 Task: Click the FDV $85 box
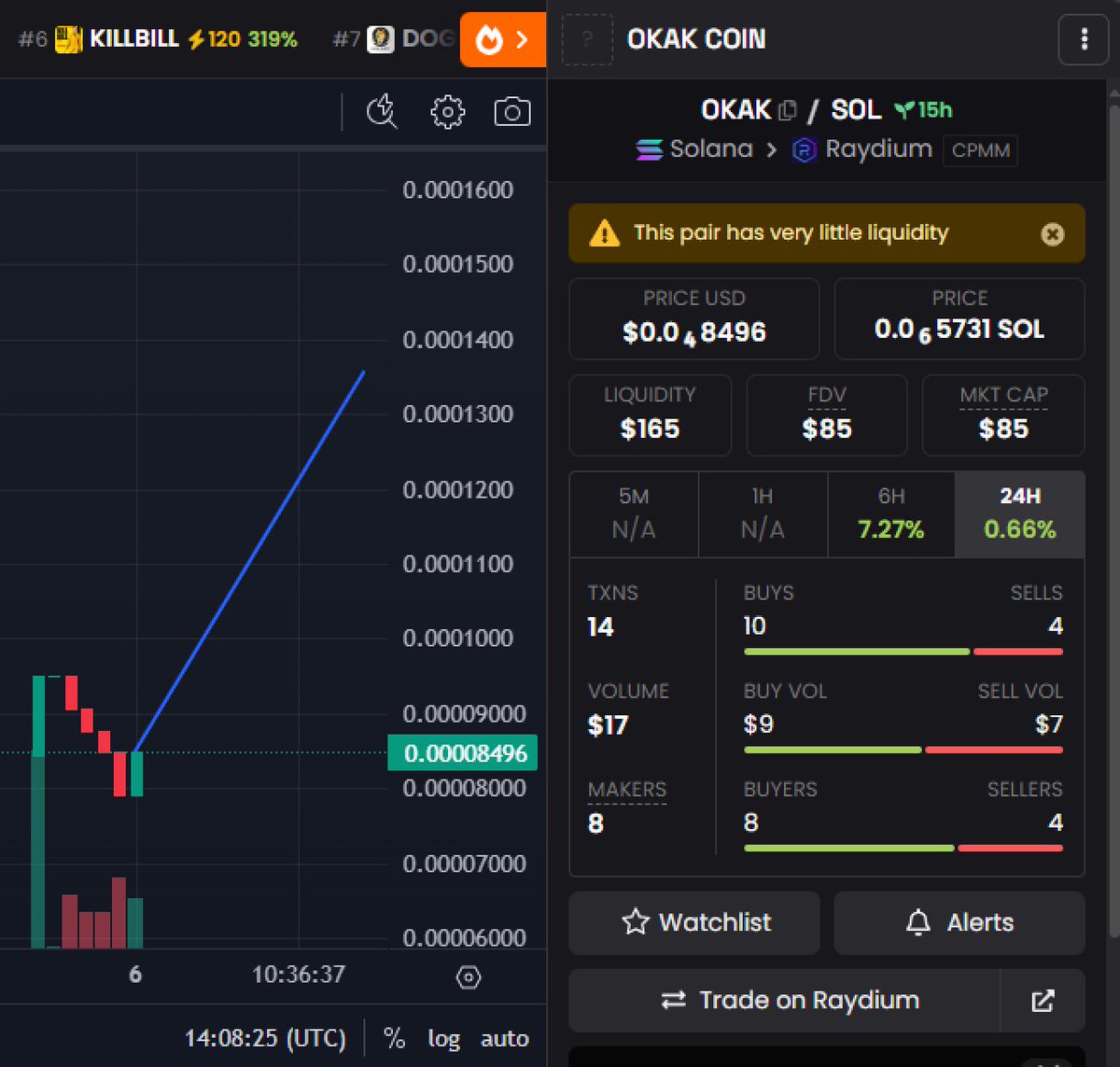827,415
